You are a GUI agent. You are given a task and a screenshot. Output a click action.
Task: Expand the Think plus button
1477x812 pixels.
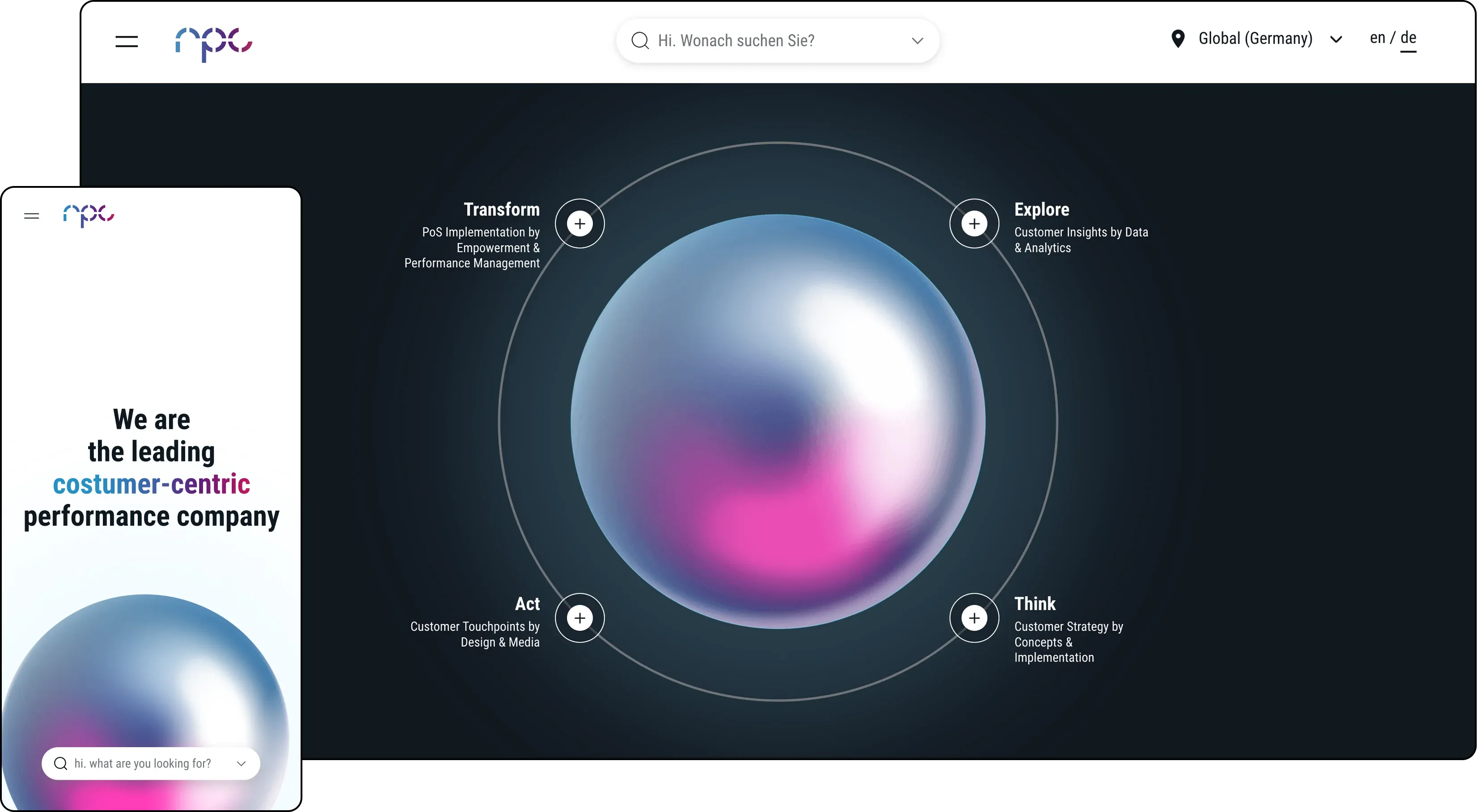tap(974, 618)
